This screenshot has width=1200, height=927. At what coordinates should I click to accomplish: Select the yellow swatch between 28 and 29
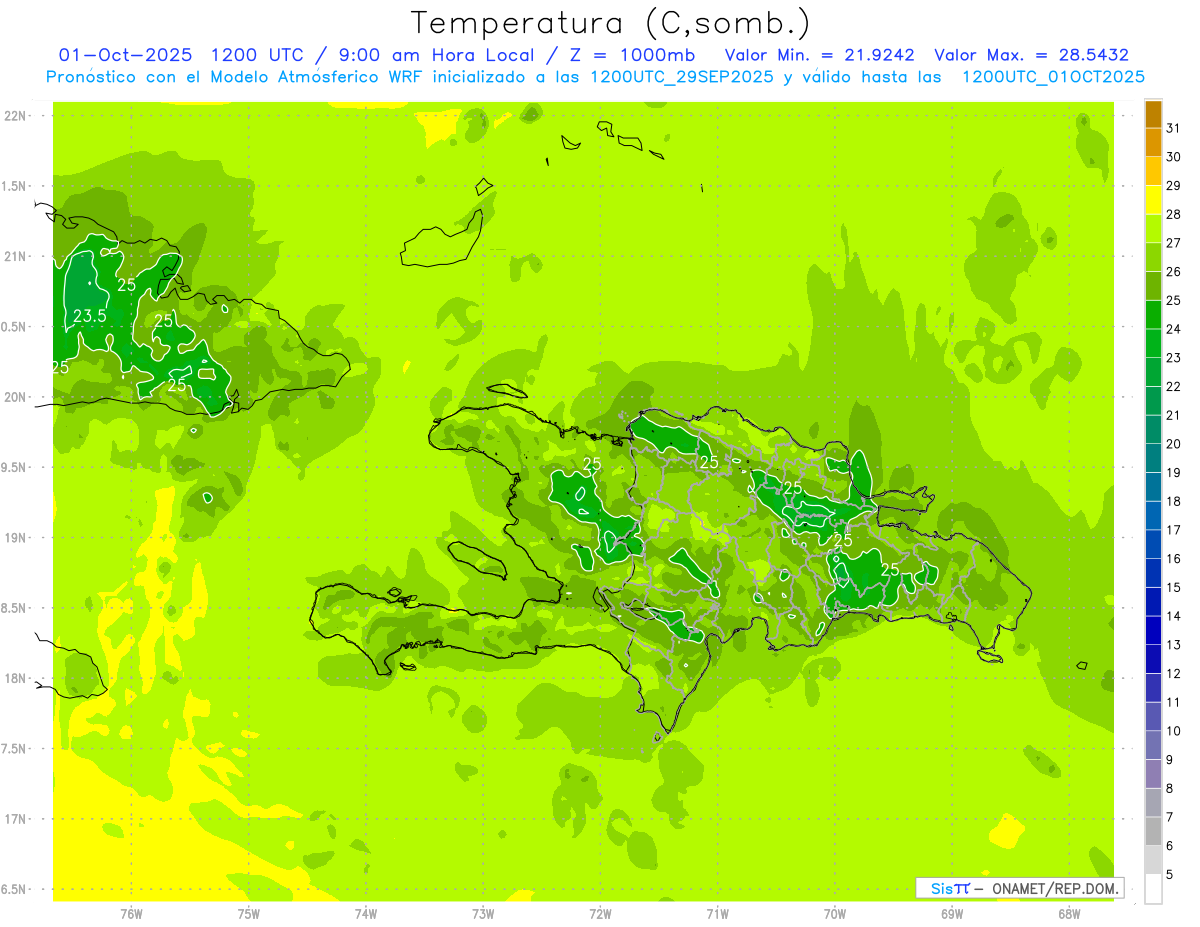[1153, 200]
